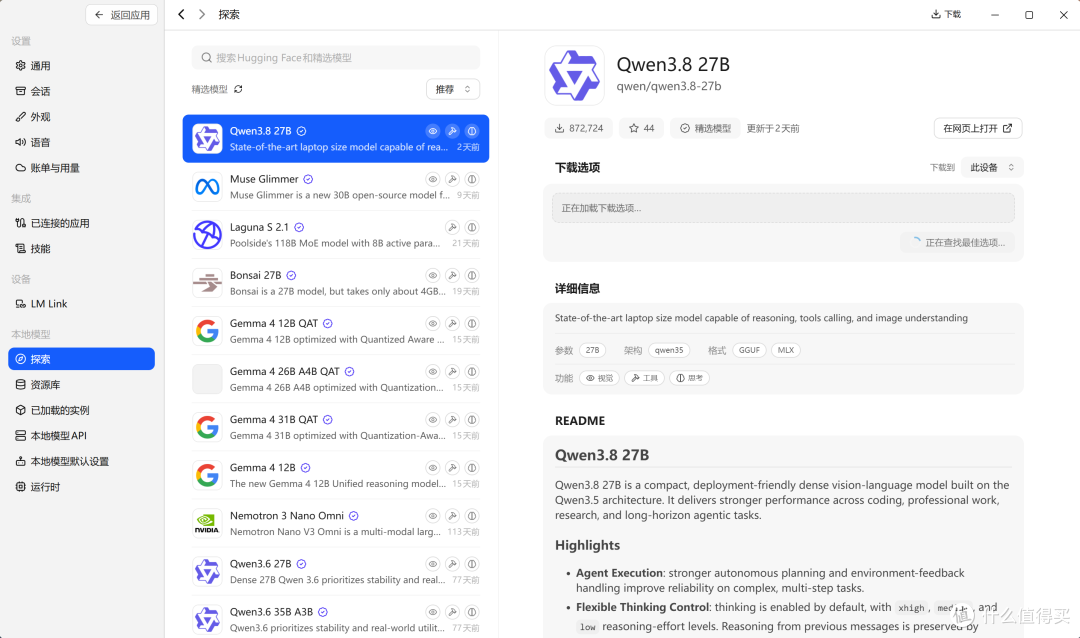1080x638 pixels.
Task: Click the Hugging Face model search field
Action: click(336, 58)
